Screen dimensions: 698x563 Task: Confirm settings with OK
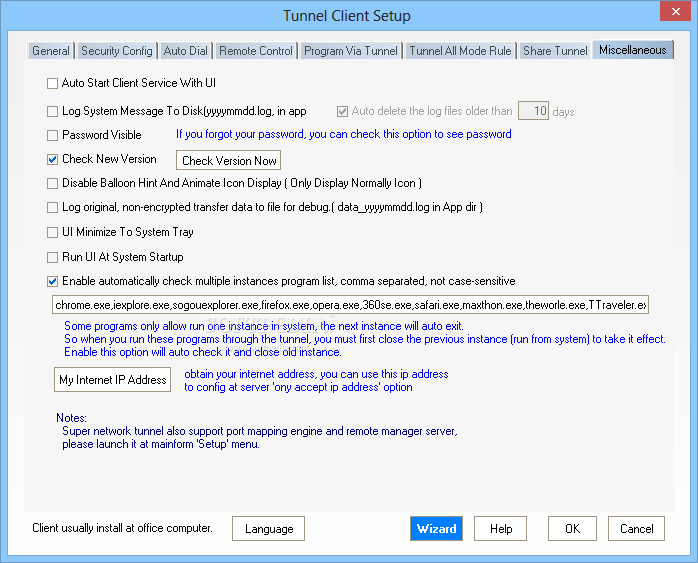[572, 529]
